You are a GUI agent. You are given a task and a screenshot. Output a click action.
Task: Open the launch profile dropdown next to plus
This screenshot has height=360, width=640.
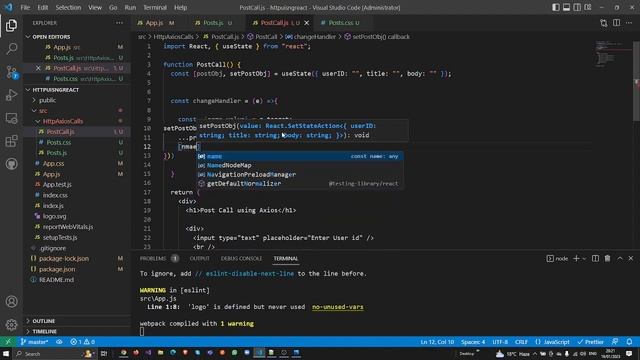pos(584,258)
